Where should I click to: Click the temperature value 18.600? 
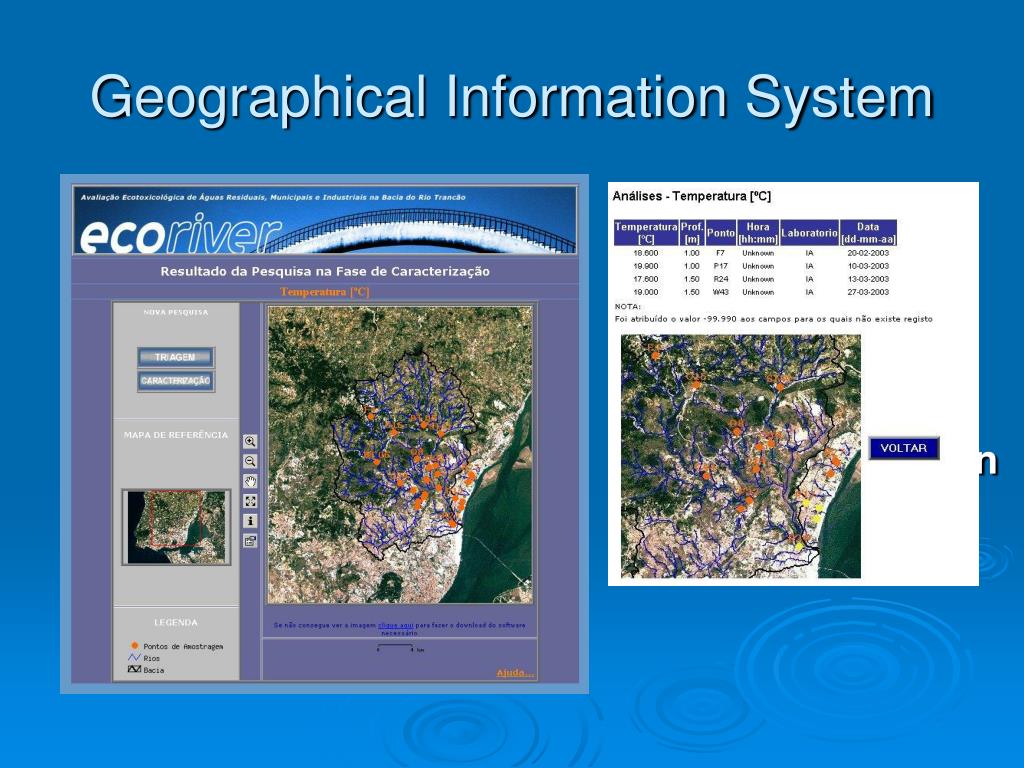coord(646,253)
